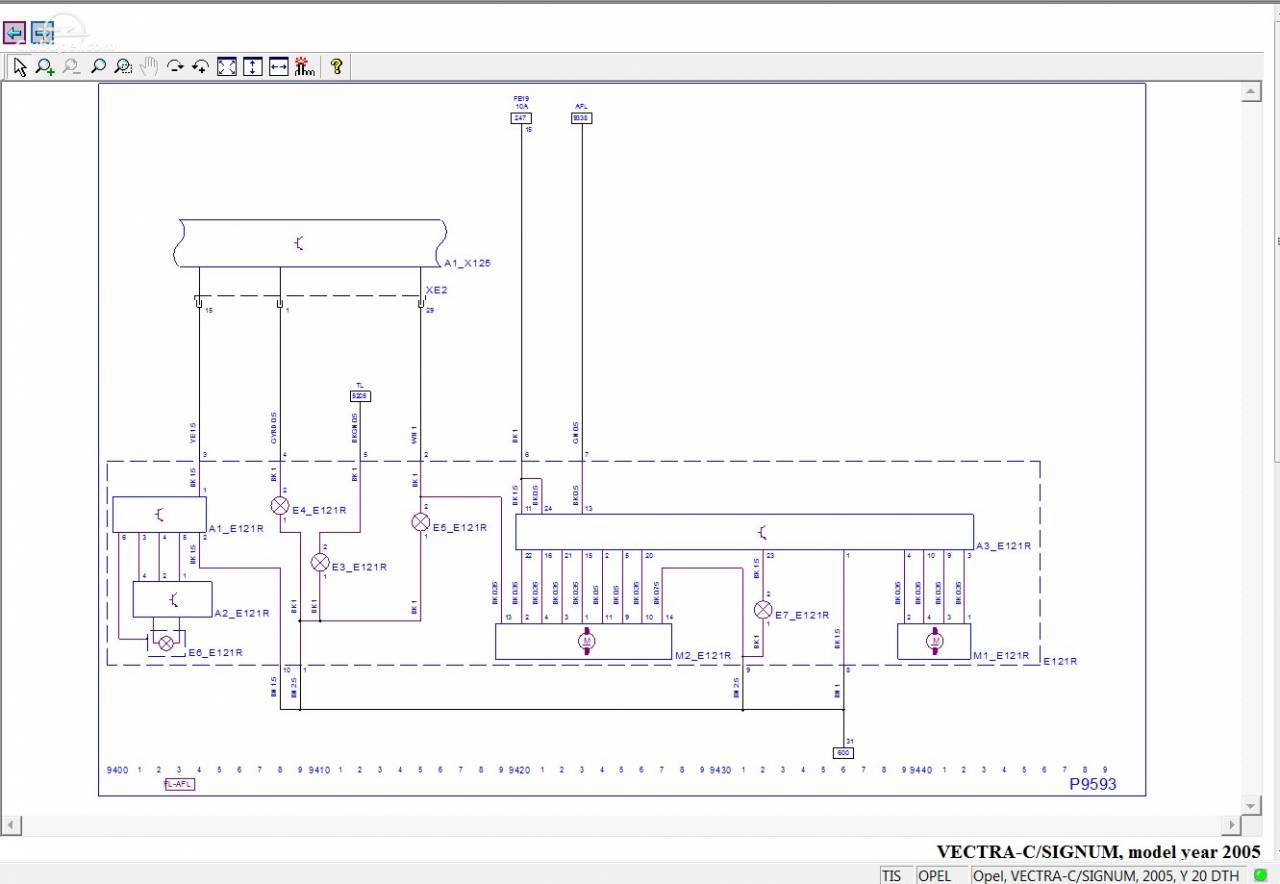Image resolution: width=1280 pixels, height=884 pixels.
Task: Click the 9400 track number
Action: [x=117, y=770]
